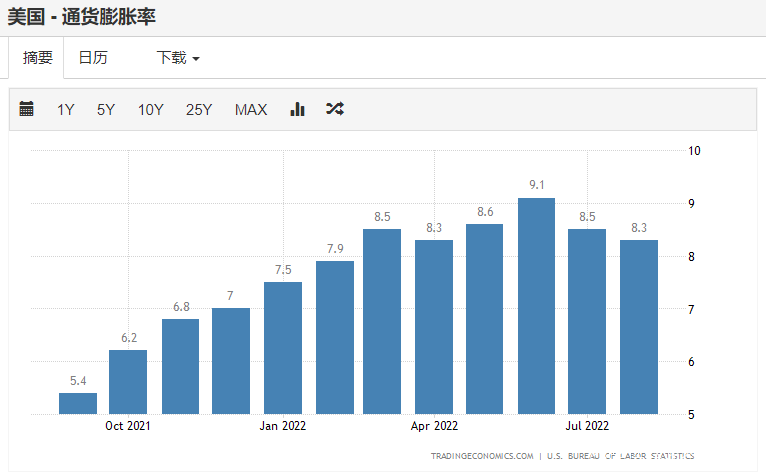Click the 5.4 bar at chart start
This screenshot has height=474, width=766.
point(78,403)
